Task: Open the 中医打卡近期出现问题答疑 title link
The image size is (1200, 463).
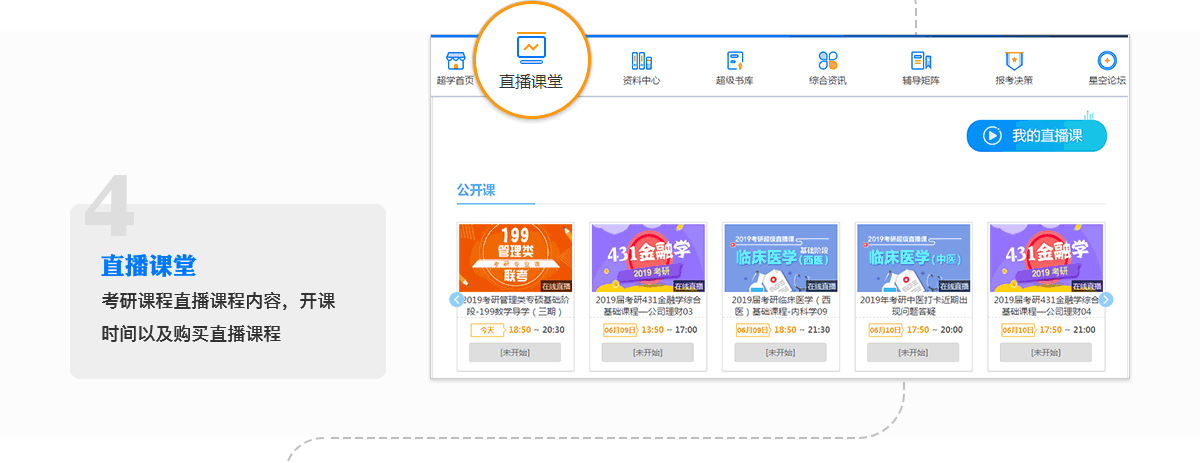Action: [914, 305]
